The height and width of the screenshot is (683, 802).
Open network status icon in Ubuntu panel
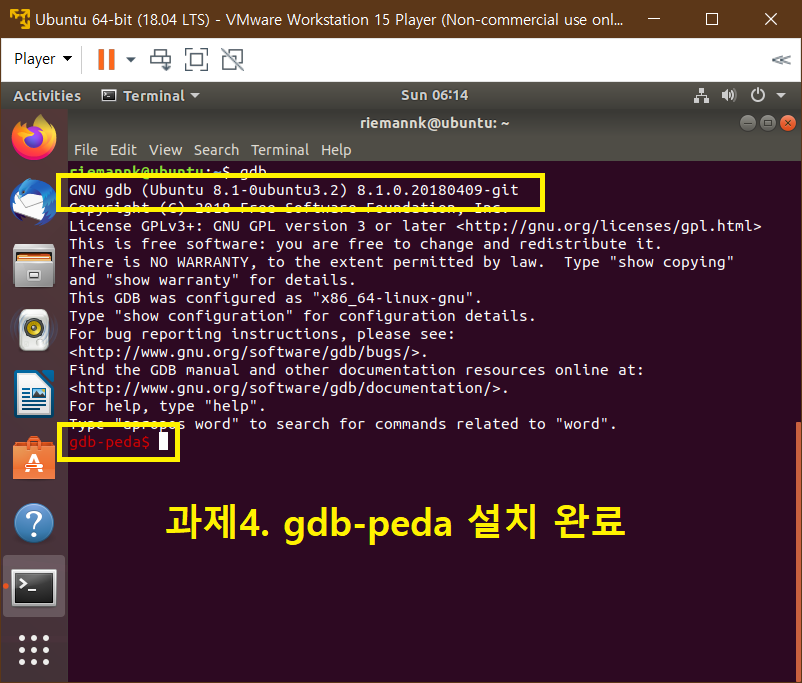tap(701, 95)
